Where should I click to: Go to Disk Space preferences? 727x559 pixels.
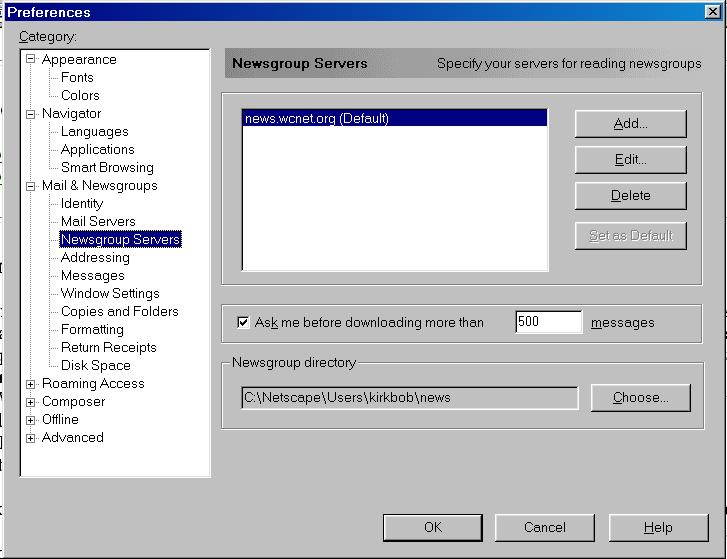click(x=96, y=366)
